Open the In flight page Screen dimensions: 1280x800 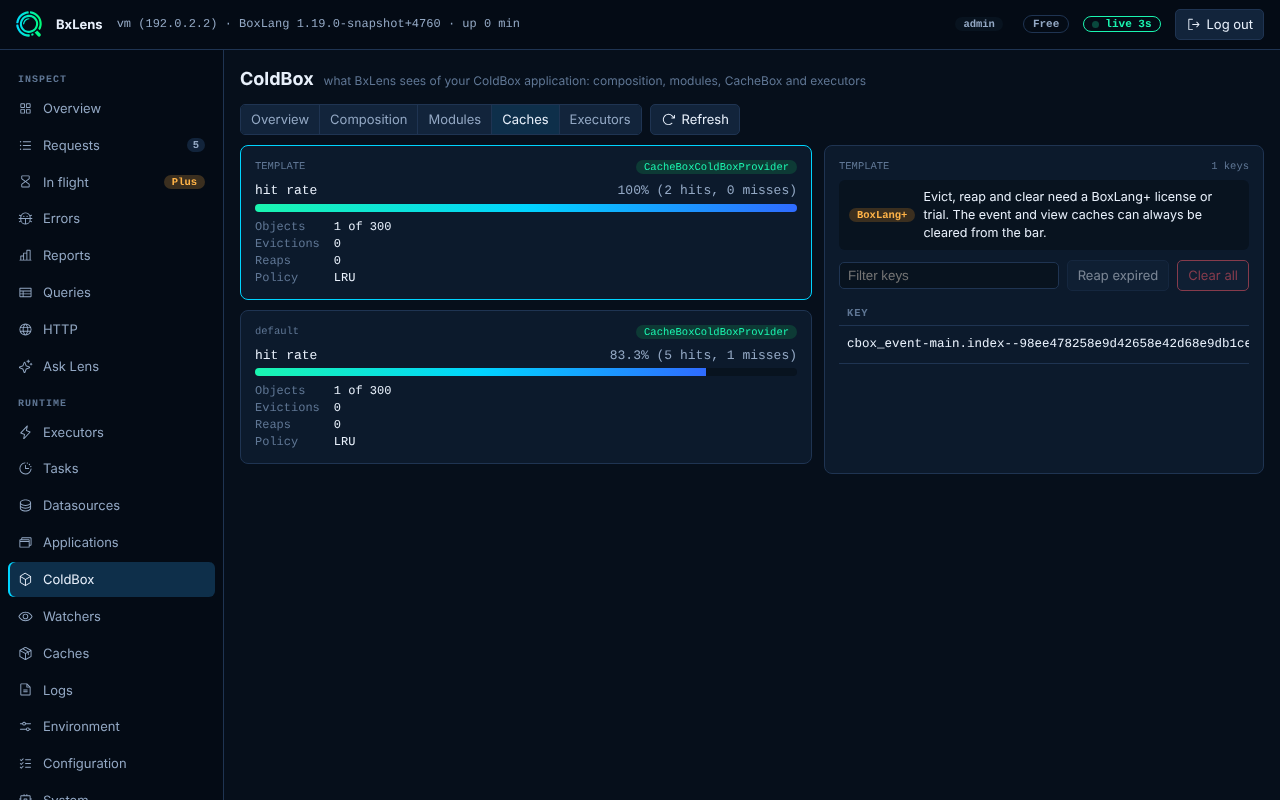pyautogui.click(x=111, y=182)
